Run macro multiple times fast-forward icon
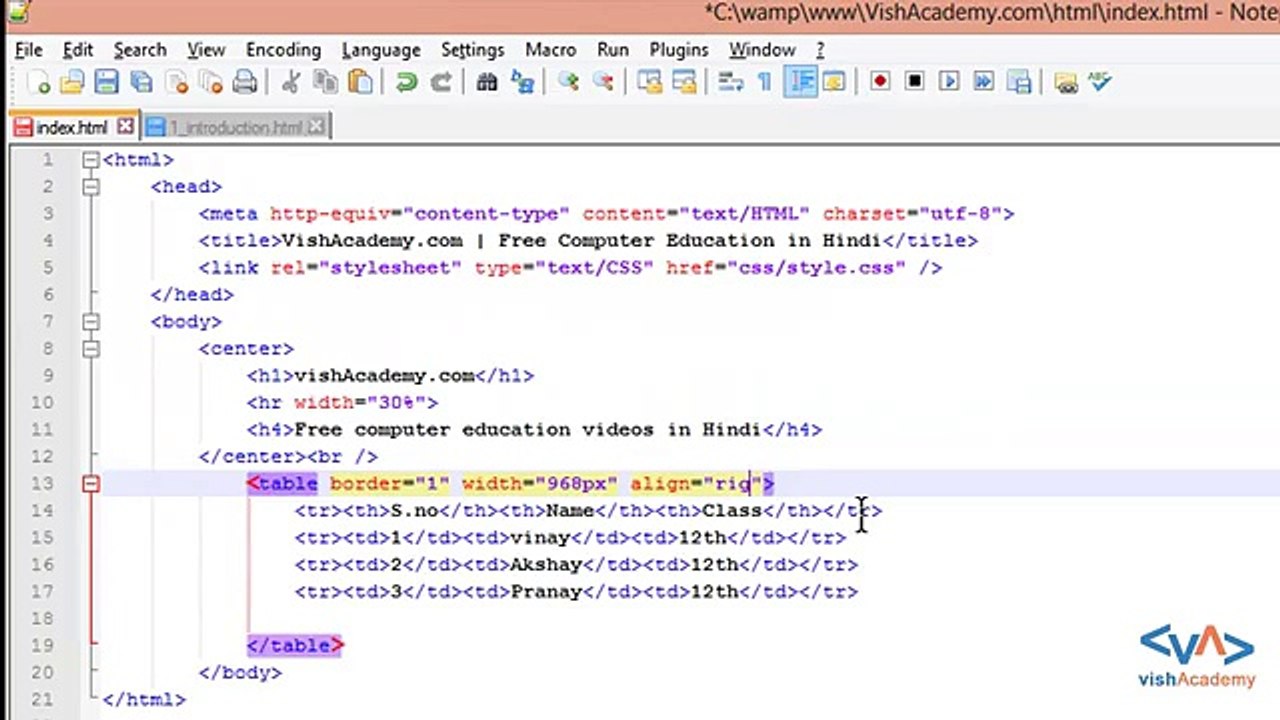Screen dimensions: 1280x720 (x=984, y=82)
